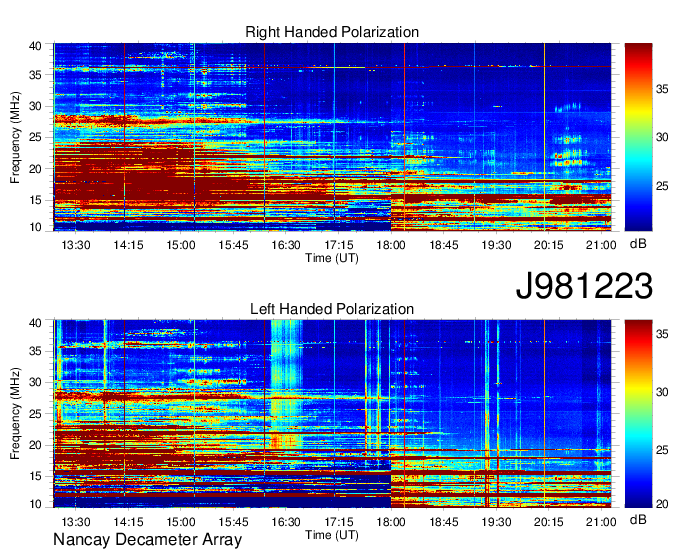Click the 18:45 tick under Right Handed plot

pyautogui.click(x=444, y=245)
